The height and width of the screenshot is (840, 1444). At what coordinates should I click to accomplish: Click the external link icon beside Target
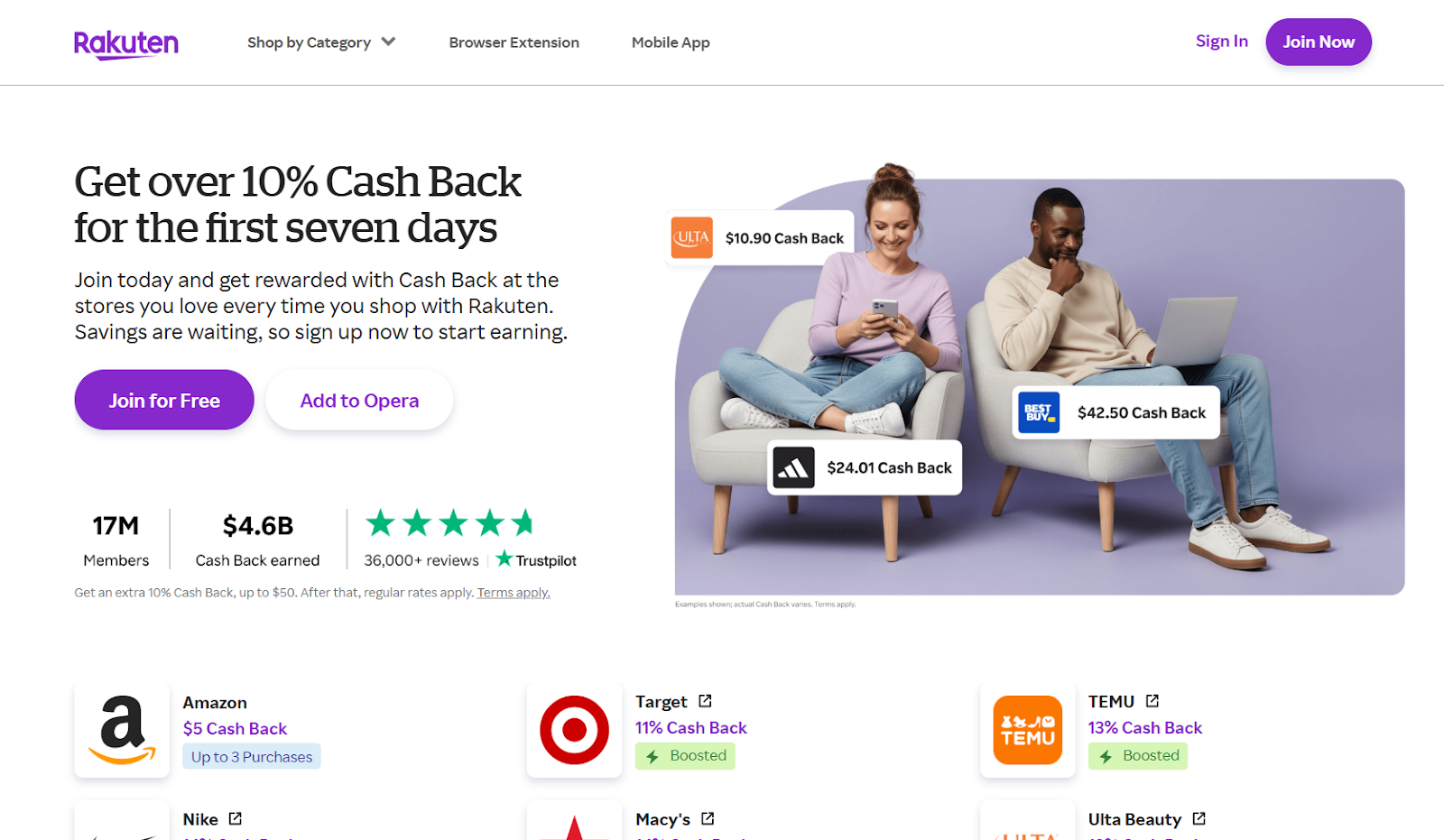706,701
